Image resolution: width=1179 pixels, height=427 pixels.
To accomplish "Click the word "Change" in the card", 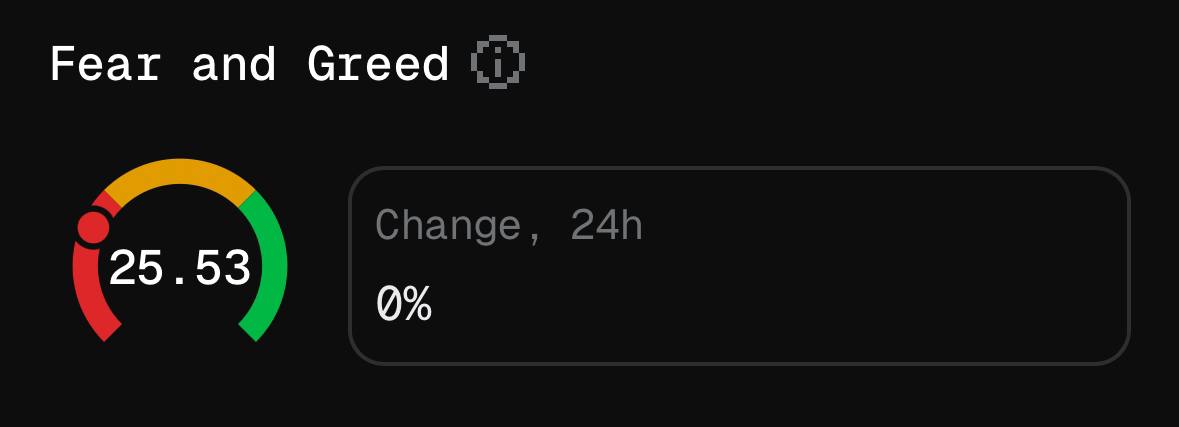I will point(447,226).
